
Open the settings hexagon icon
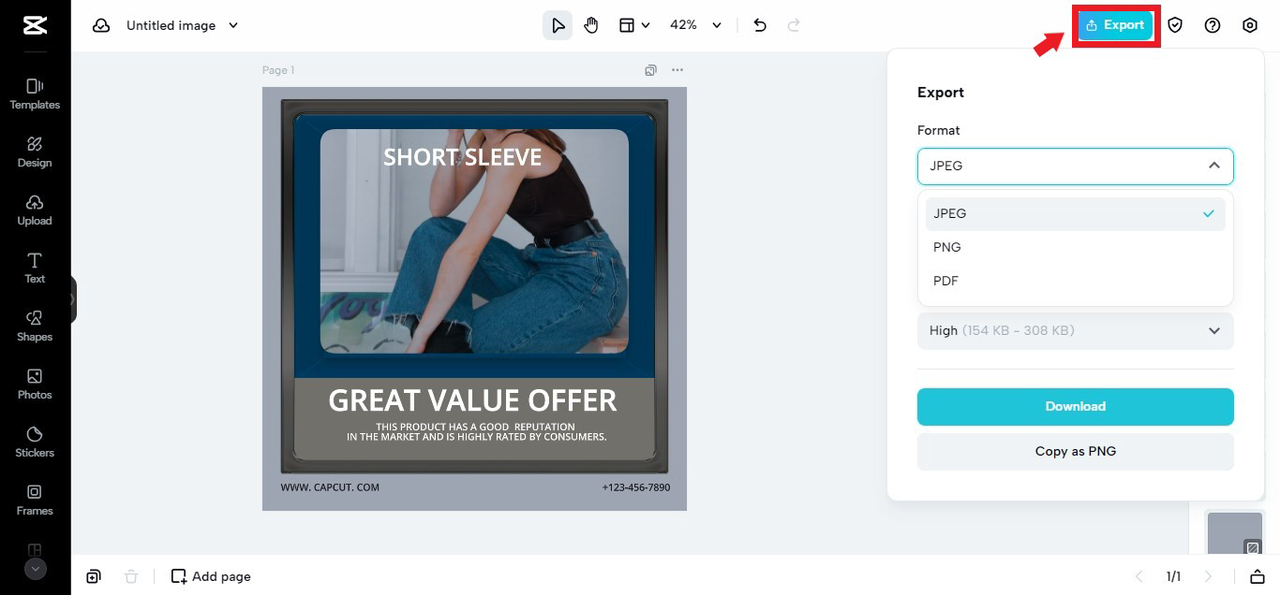pyautogui.click(x=1250, y=25)
